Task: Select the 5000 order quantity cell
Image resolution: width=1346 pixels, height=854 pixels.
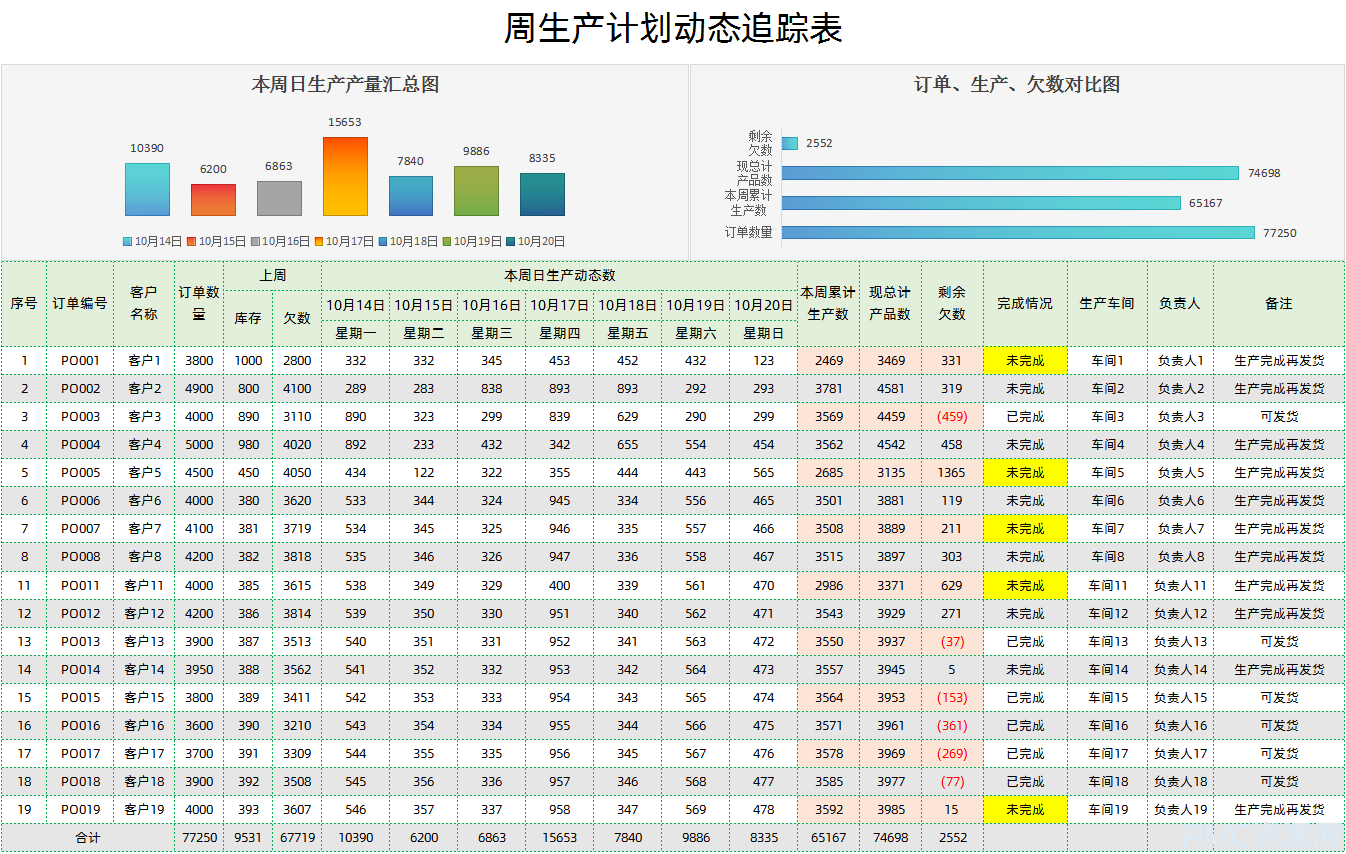Action: (x=199, y=445)
